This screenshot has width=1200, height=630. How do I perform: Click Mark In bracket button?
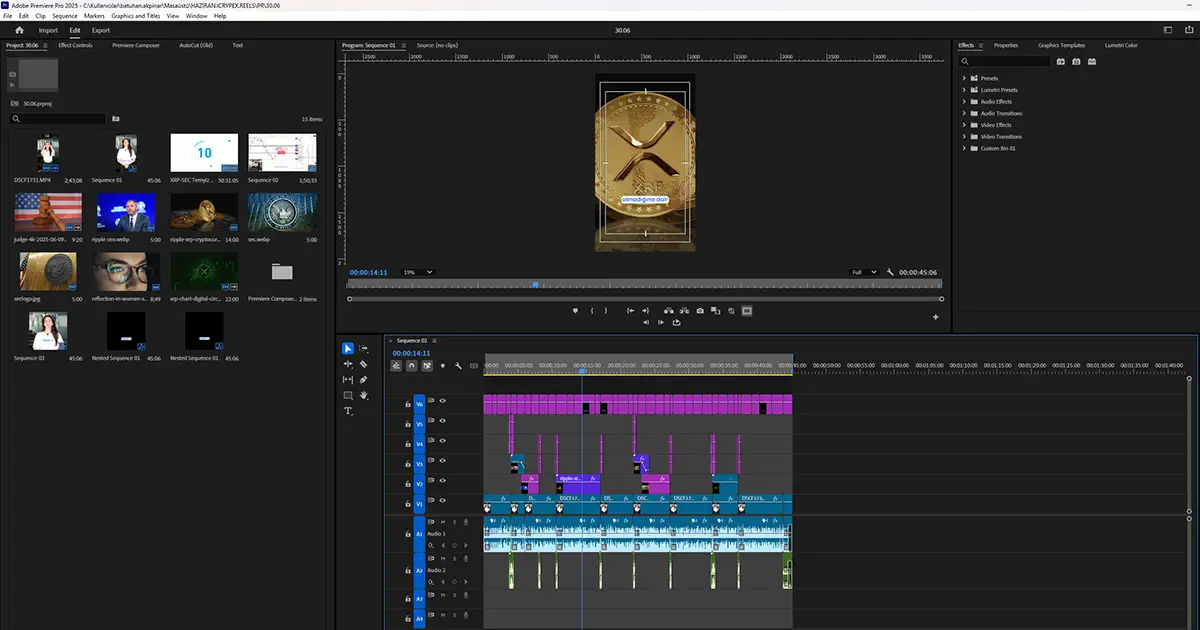(x=592, y=310)
